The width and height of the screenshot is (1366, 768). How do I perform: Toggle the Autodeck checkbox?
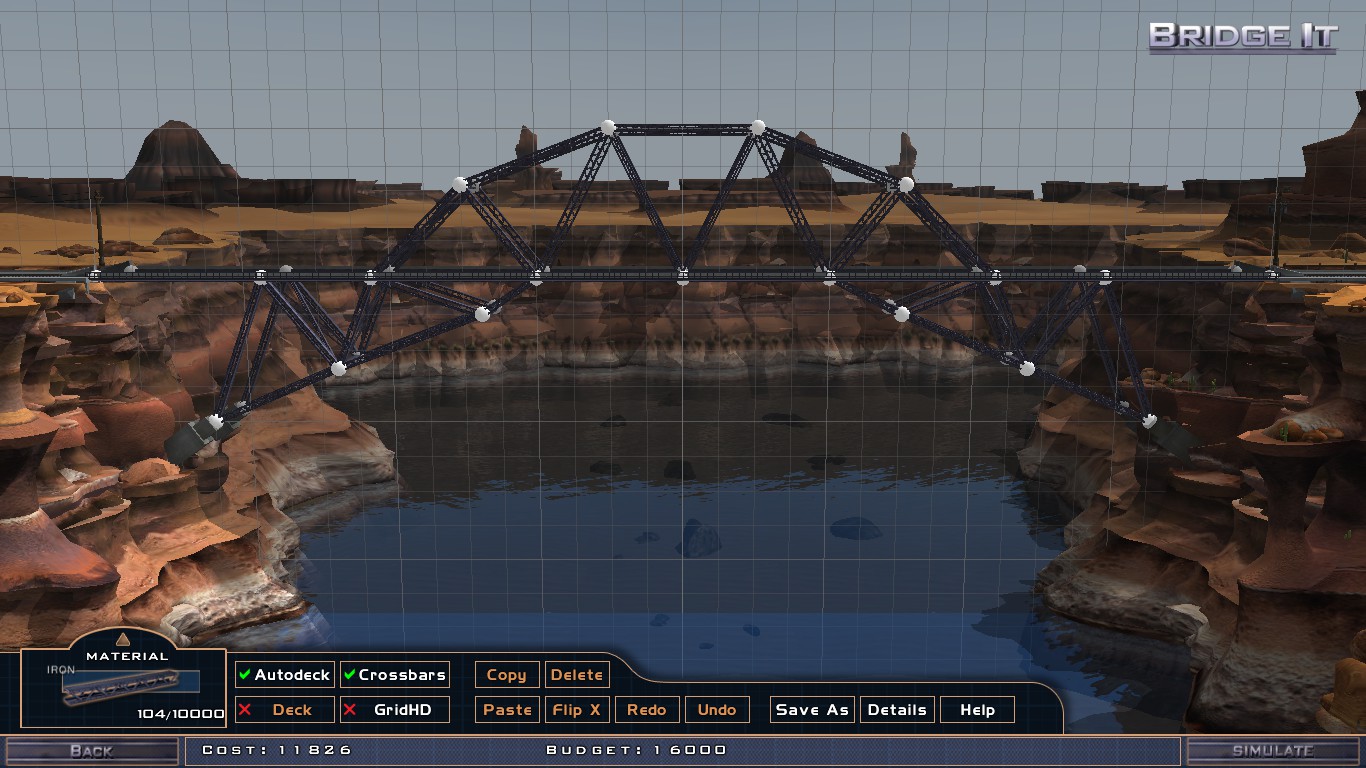[x=284, y=675]
